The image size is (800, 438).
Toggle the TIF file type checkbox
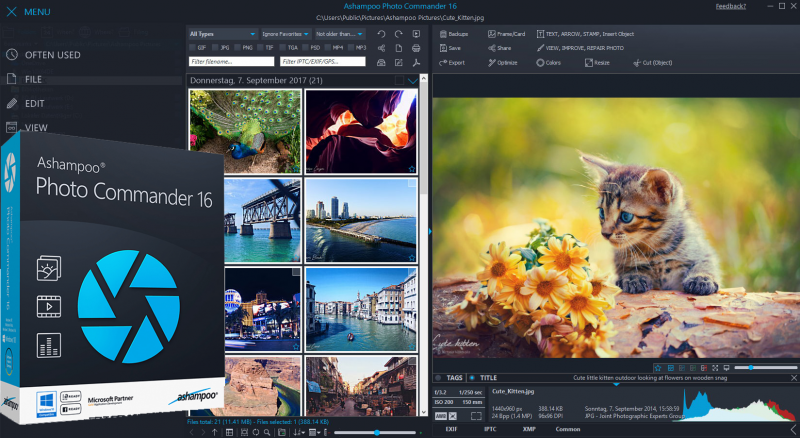(260, 47)
